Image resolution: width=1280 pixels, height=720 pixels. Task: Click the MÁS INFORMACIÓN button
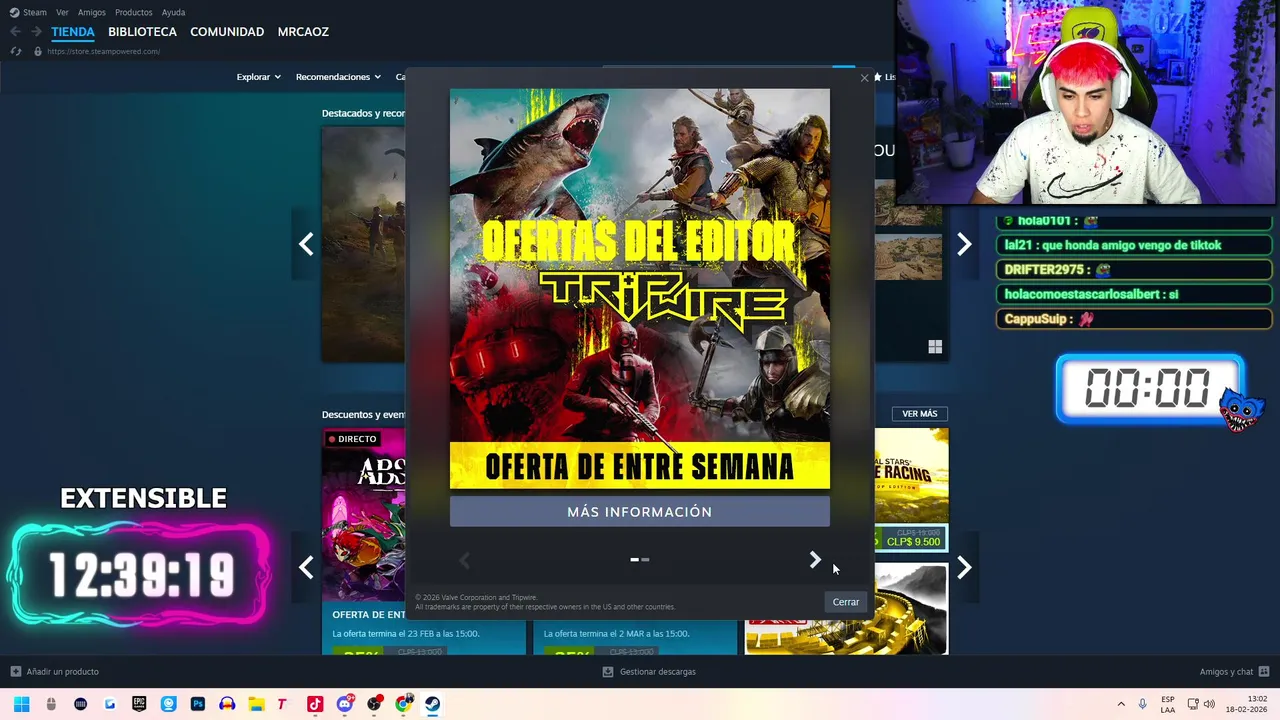point(640,512)
